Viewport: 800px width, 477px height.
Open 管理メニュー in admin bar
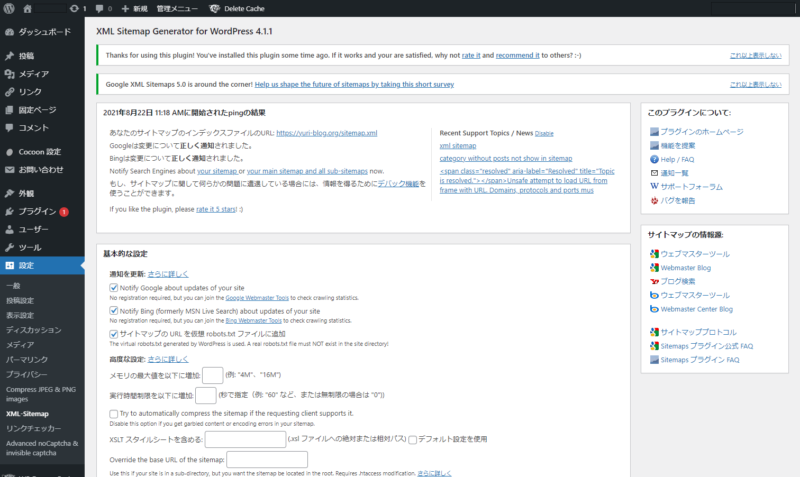coord(177,9)
